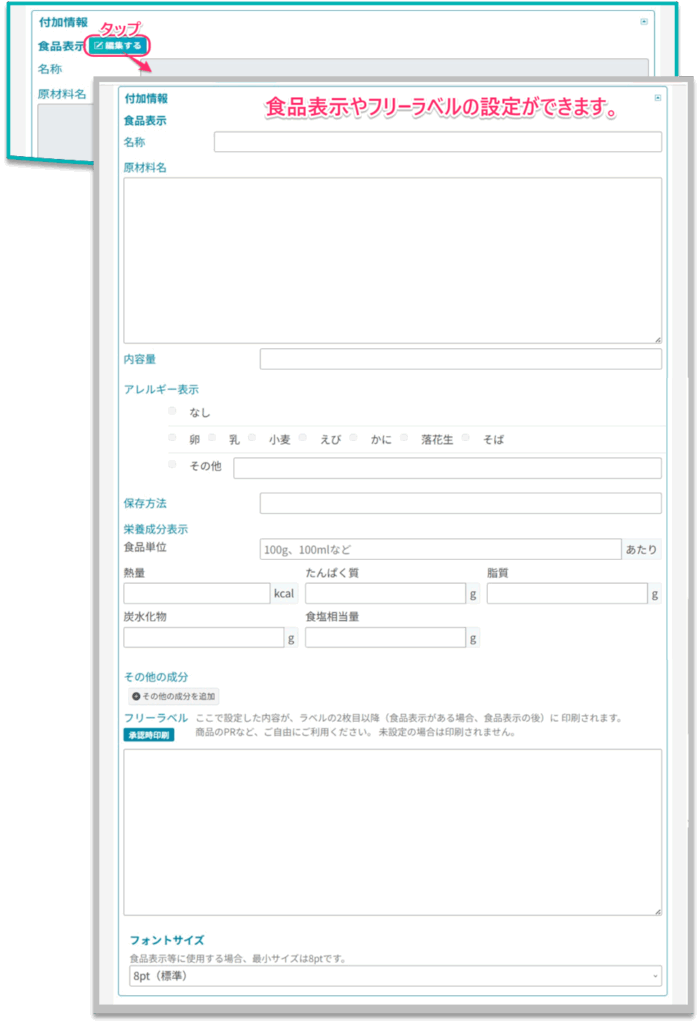The height and width of the screenshot is (1024, 700).
Task: Toggle the そば allergen checkbox
Action: [x=466, y=438]
